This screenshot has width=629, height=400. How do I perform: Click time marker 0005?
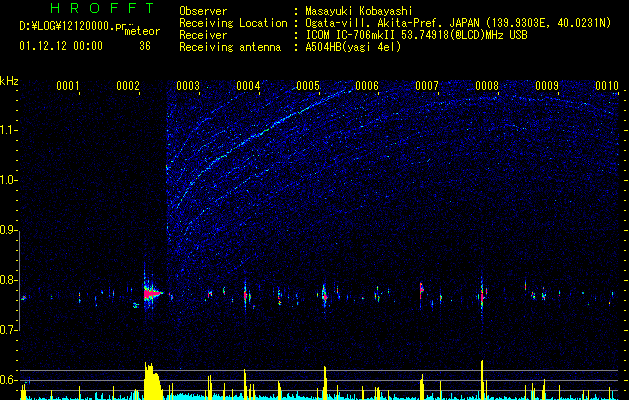(308, 85)
